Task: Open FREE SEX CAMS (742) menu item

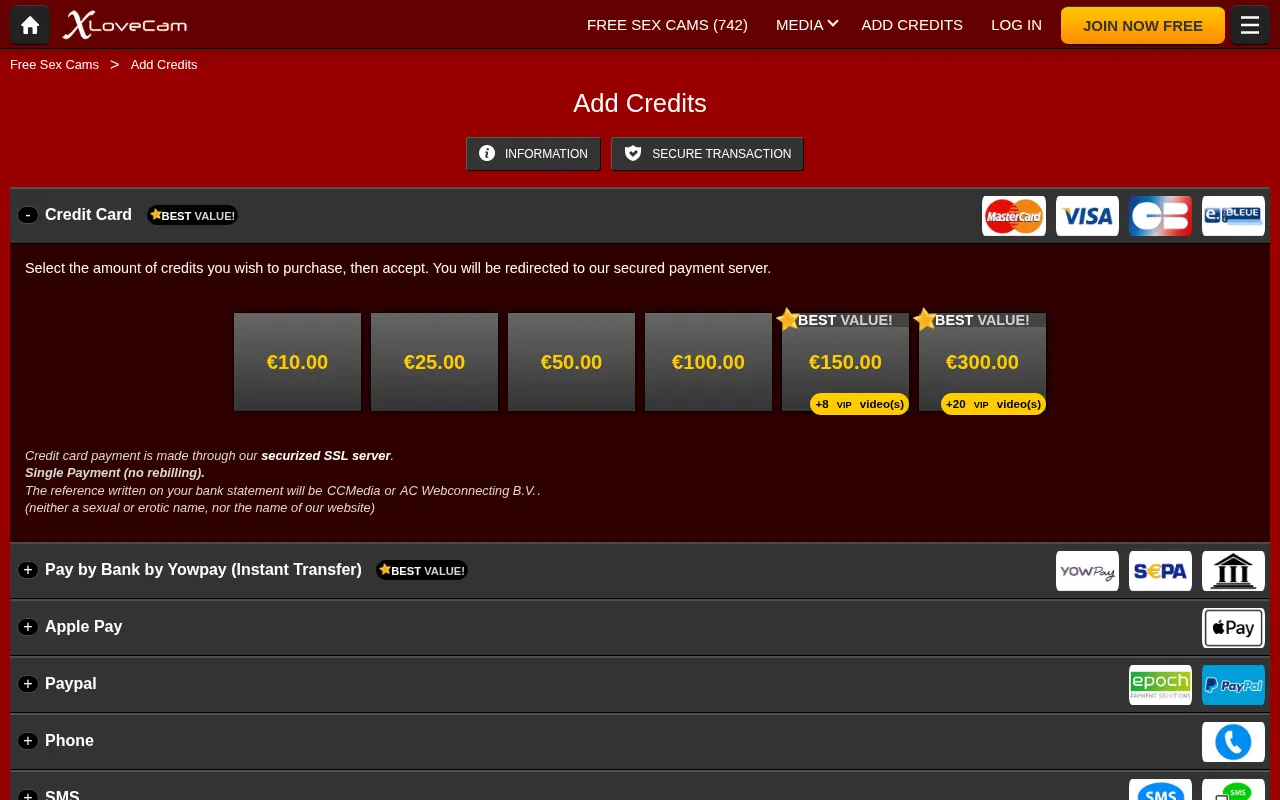Action: pyautogui.click(x=667, y=25)
